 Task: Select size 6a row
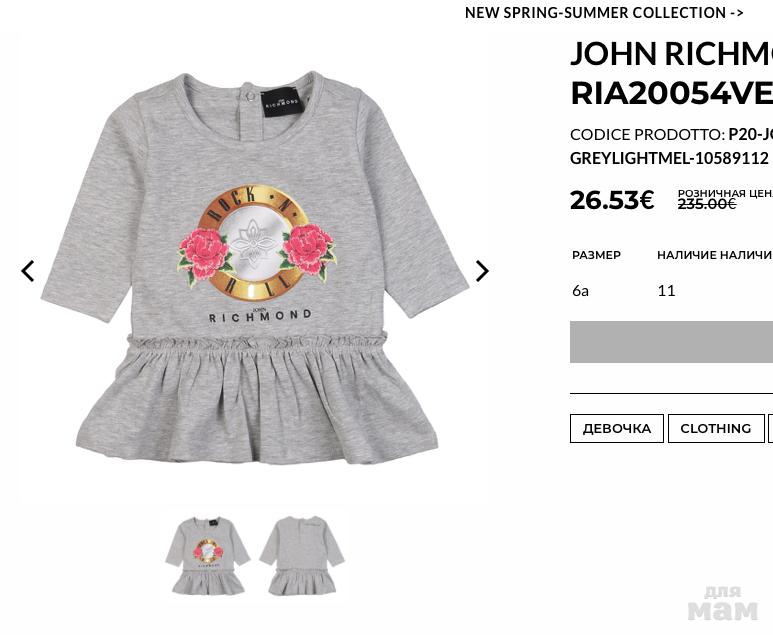tap(671, 291)
